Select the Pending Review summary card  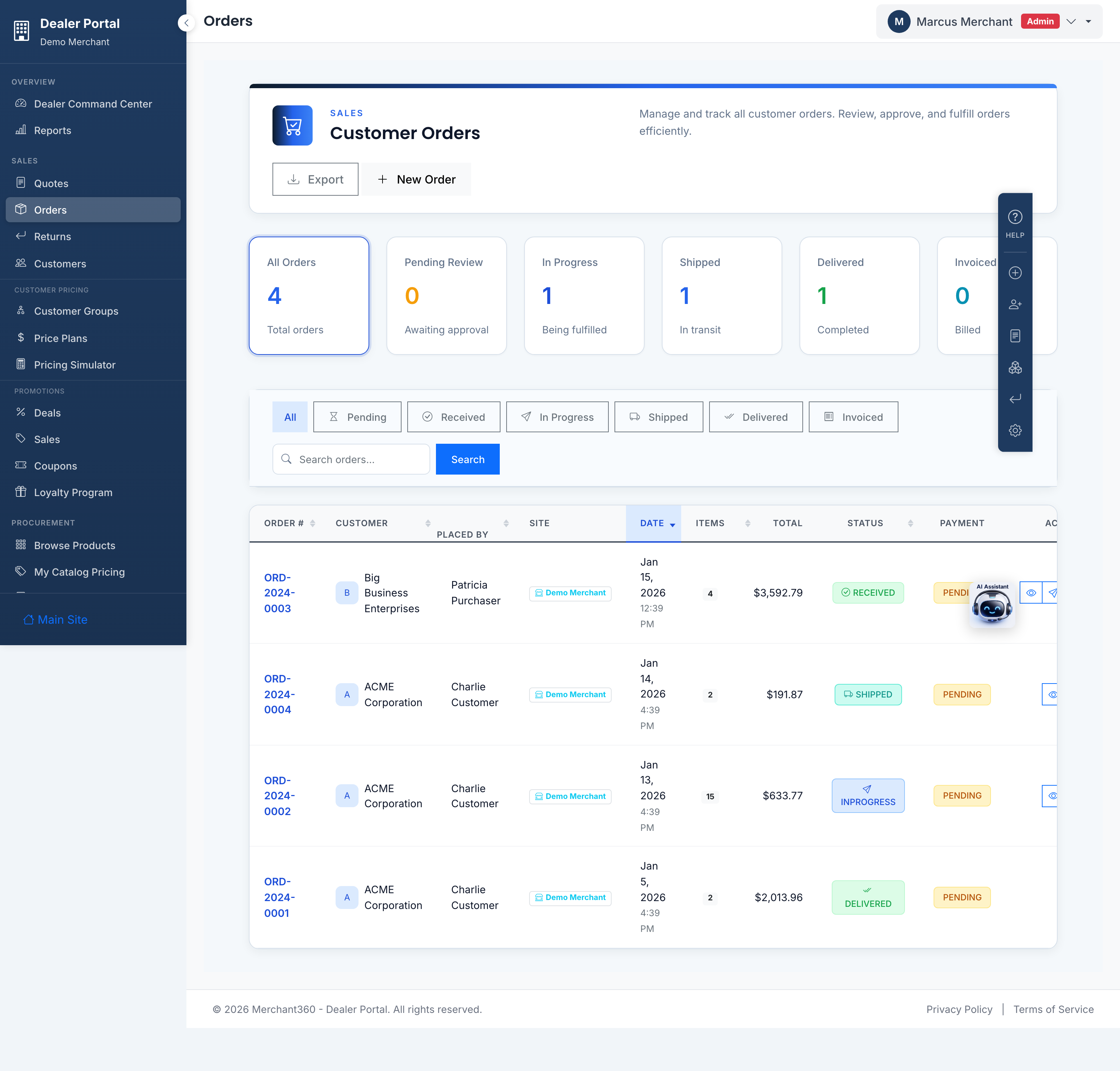click(x=447, y=296)
